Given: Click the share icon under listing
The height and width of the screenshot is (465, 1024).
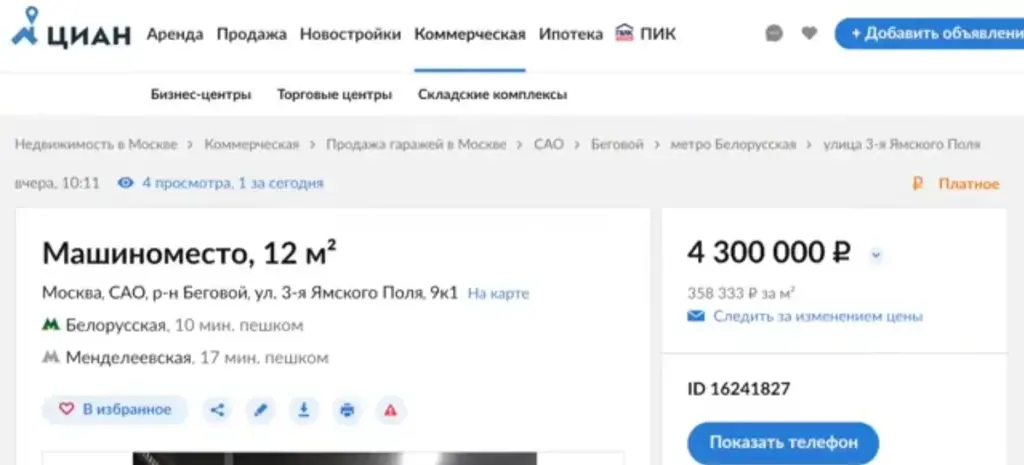Looking at the screenshot, I should [x=218, y=409].
